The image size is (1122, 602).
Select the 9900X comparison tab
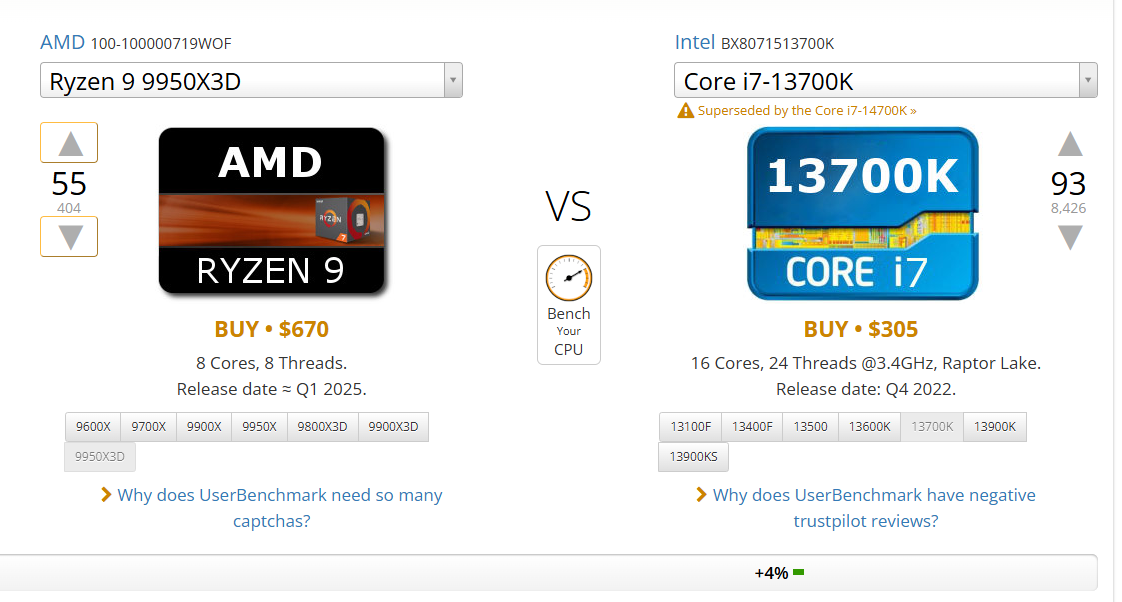[204, 427]
